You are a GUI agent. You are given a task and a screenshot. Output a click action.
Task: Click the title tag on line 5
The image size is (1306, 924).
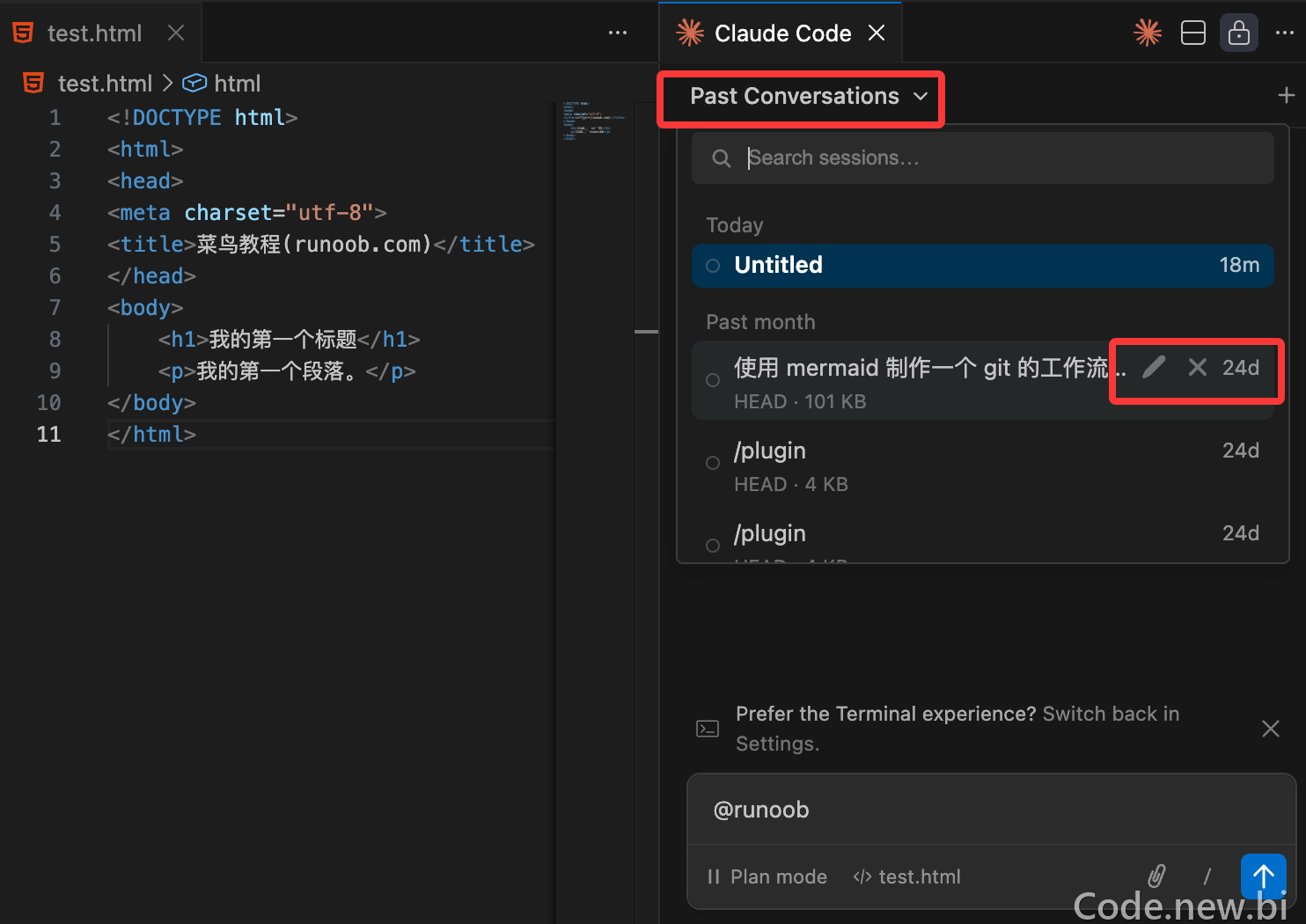point(321,245)
